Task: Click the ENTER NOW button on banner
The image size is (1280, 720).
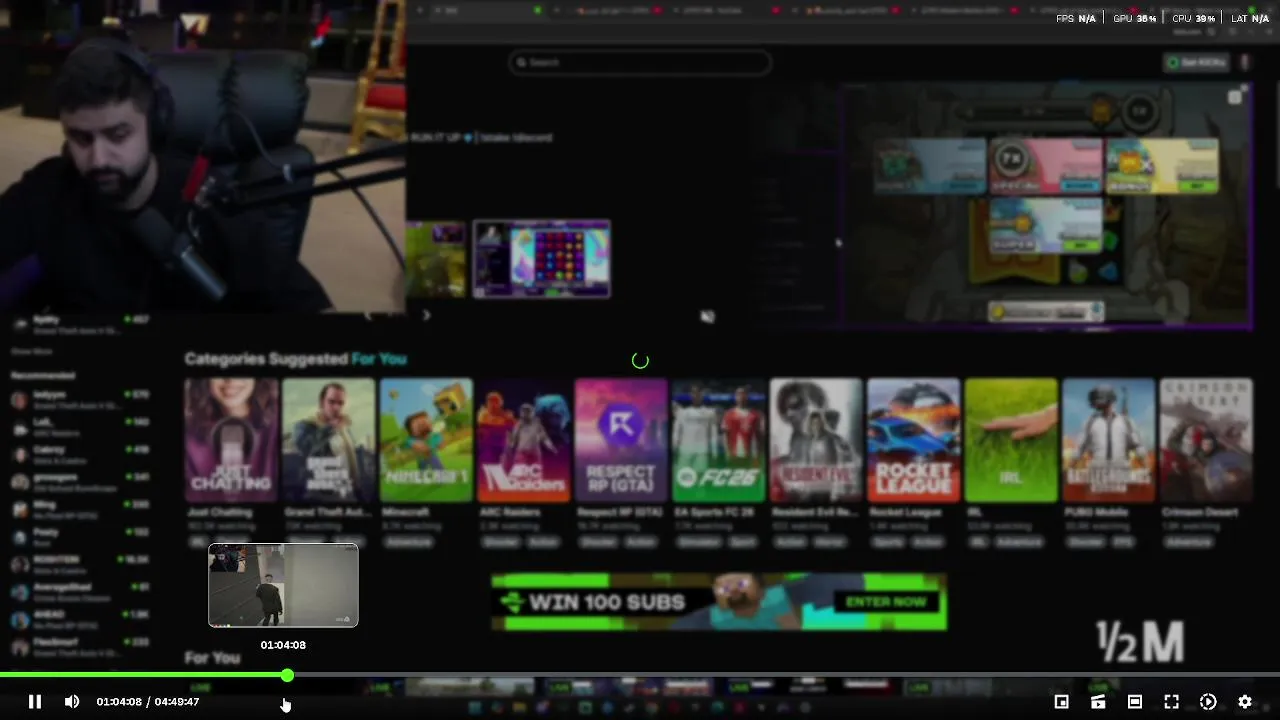Action: 886,602
